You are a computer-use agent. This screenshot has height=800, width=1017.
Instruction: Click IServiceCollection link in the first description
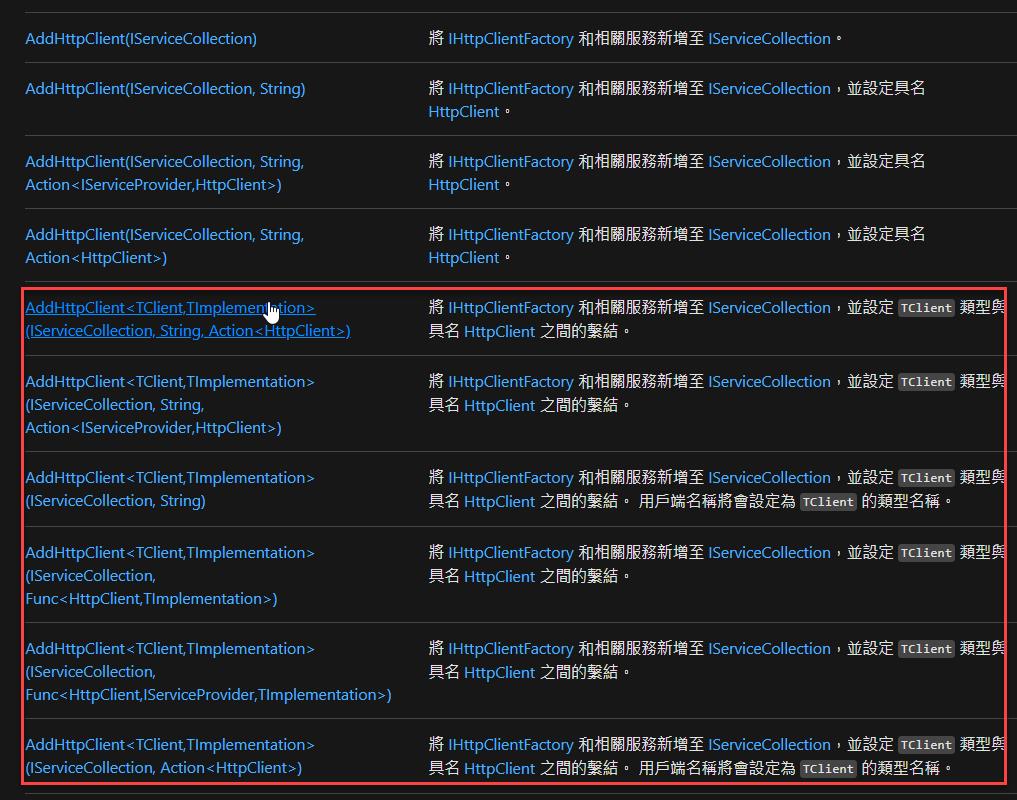[x=768, y=38]
